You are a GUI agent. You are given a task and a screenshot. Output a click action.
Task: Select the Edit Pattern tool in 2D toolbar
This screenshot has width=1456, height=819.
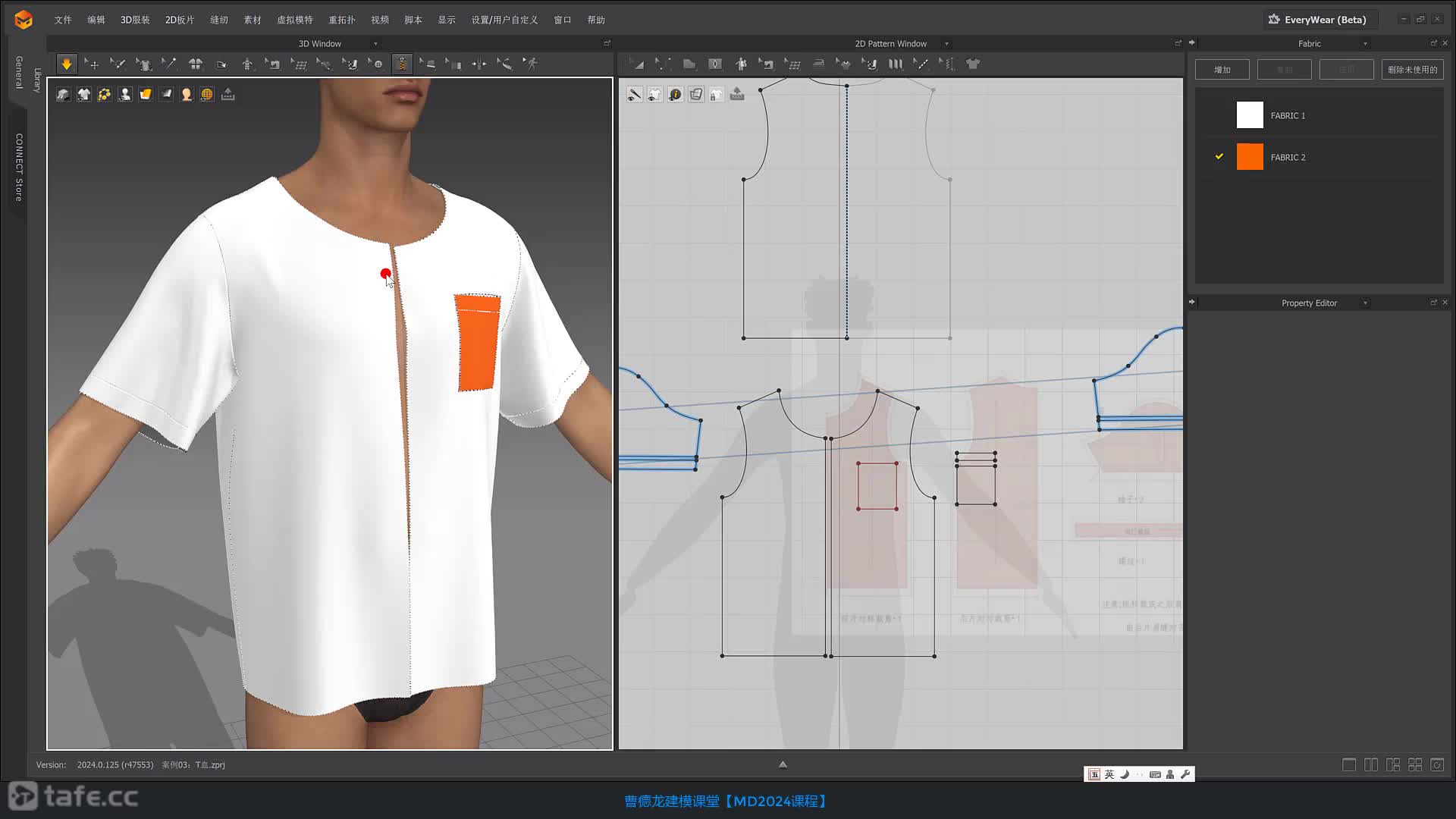coord(638,64)
